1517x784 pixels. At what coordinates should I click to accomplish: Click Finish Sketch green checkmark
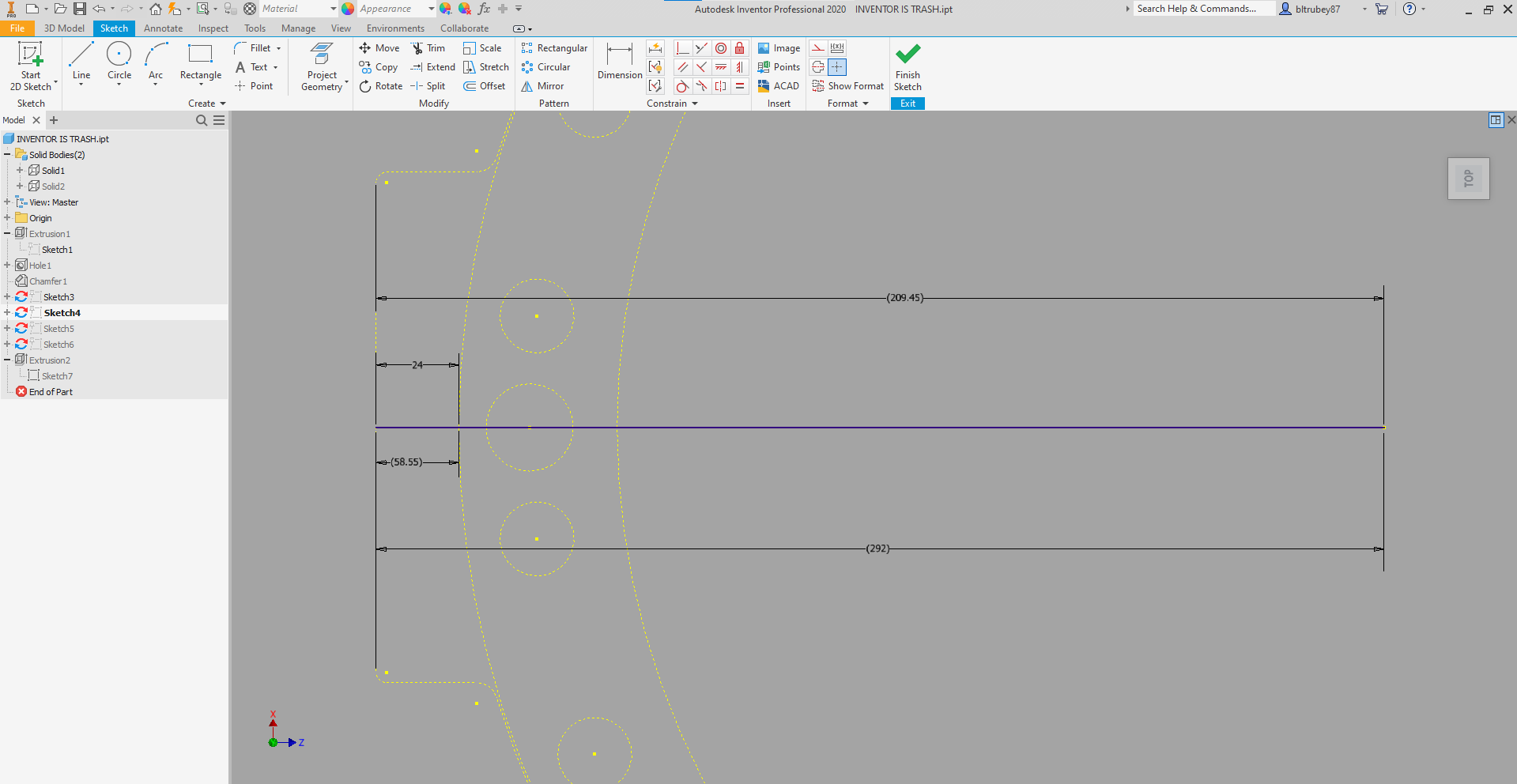coord(907,63)
